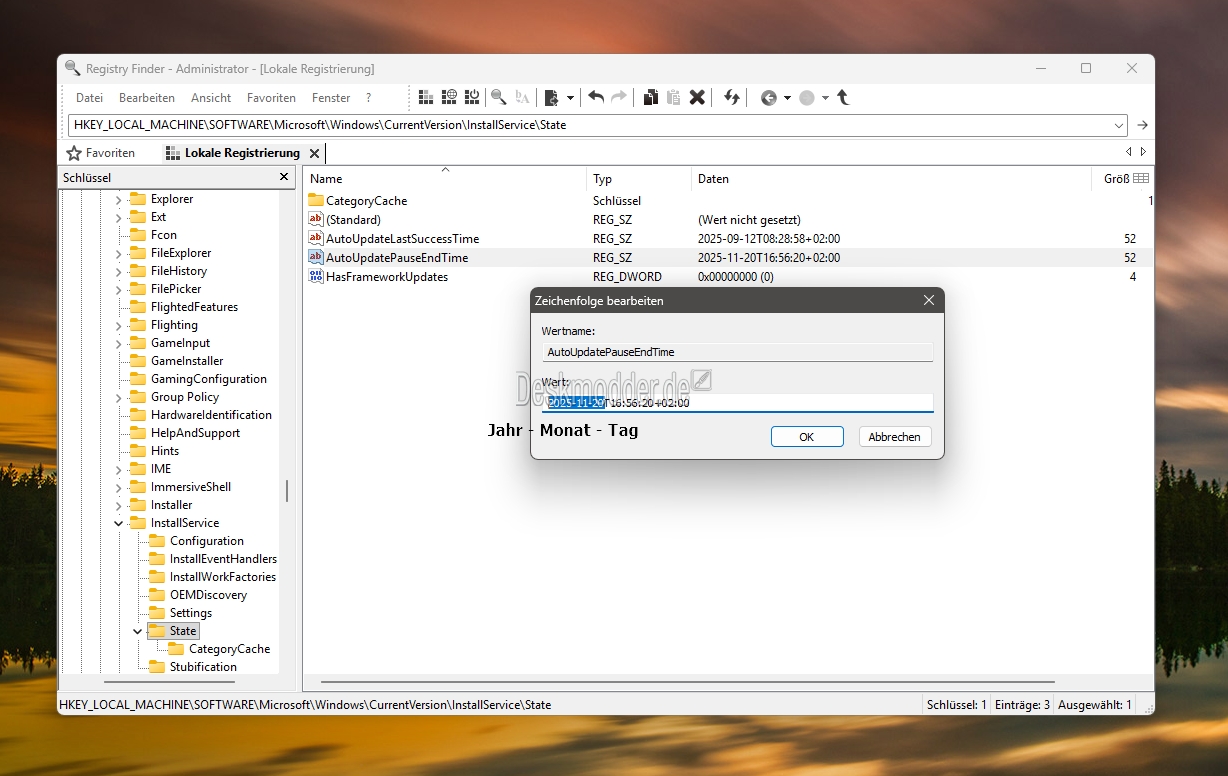Select the (Standard) value row
Image resolution: width=1228 pixels, height=776 pixels.
click(729, 220)
